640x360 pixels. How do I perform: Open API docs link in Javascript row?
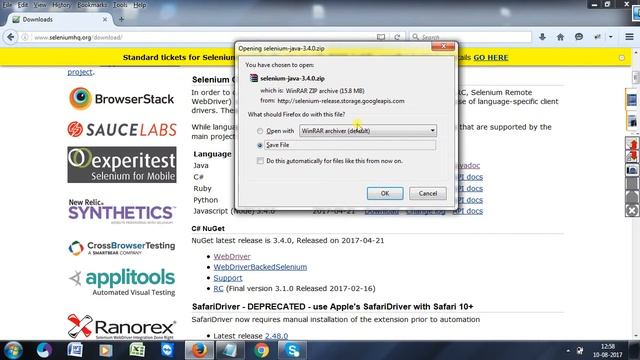point(468,211)
